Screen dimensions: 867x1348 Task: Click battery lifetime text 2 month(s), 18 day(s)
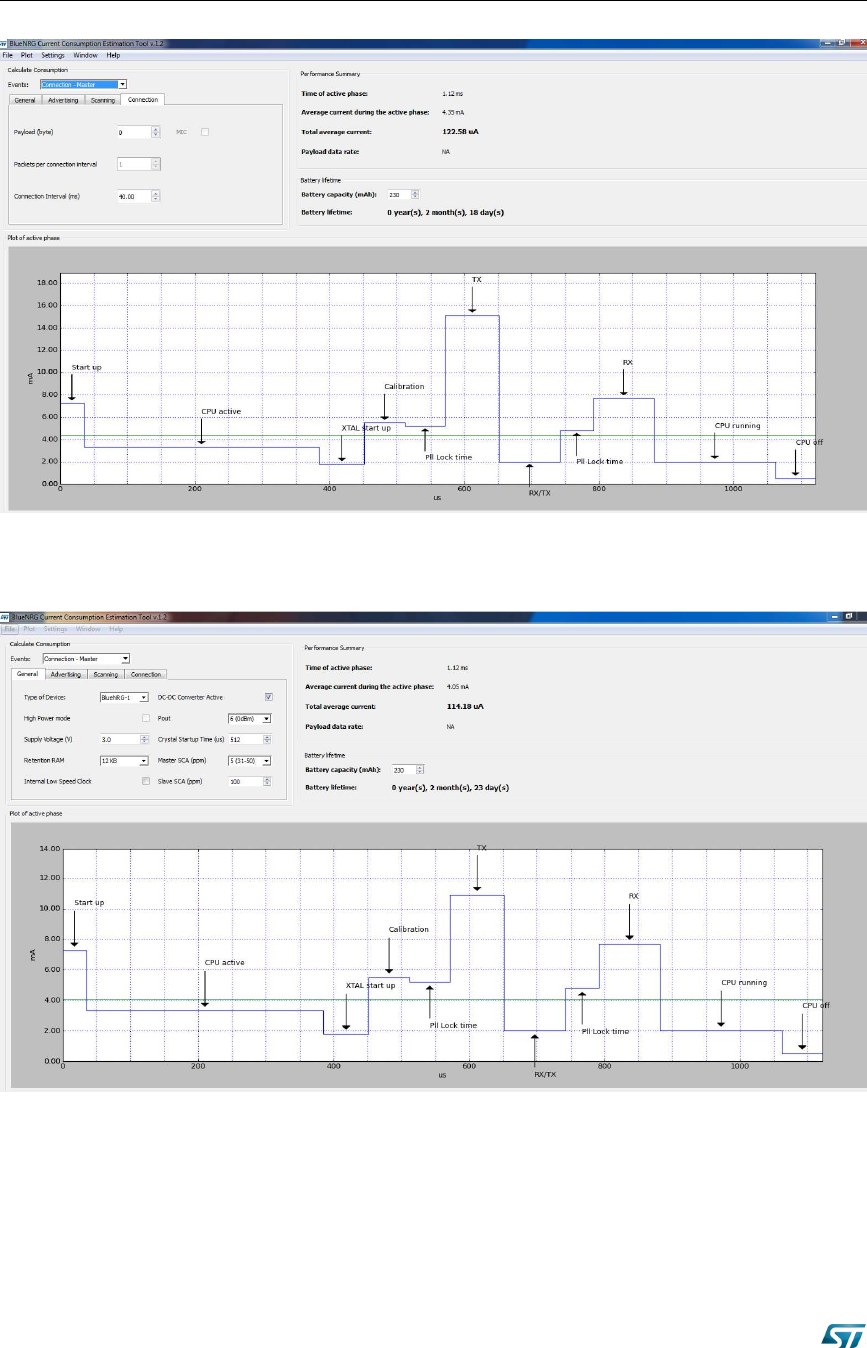(445, 212)
